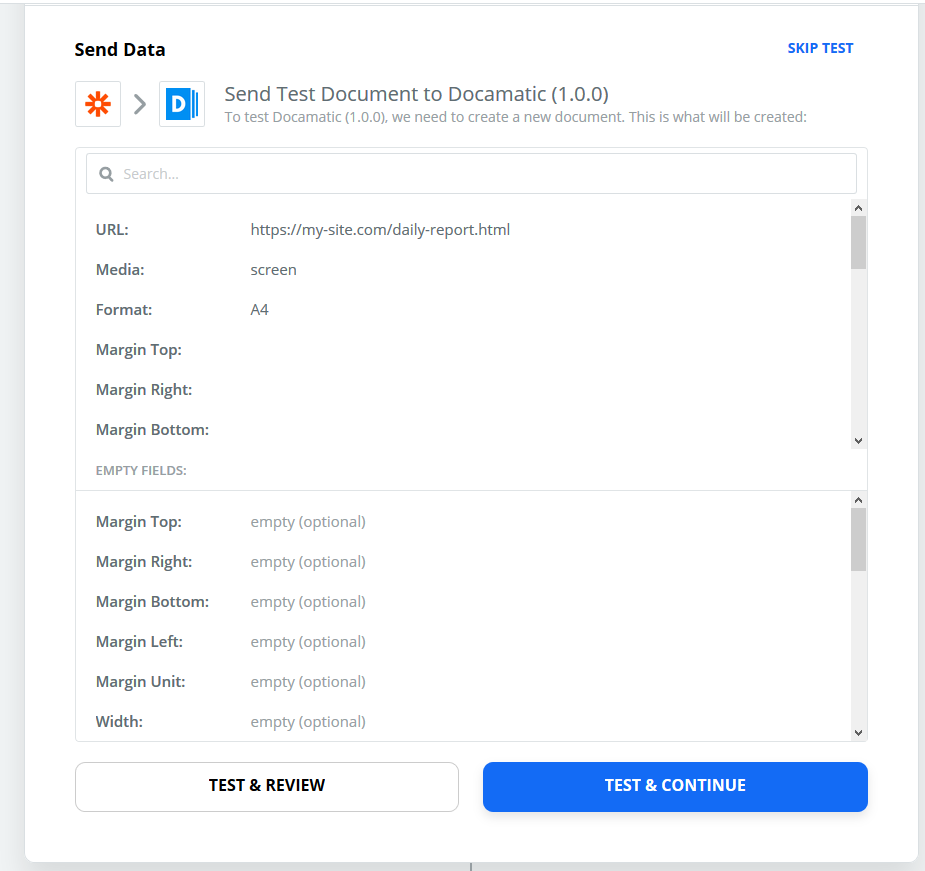Click "empty (optional)" value beside Width
Viewport: 925px width, 871px height.
point(308,722)
